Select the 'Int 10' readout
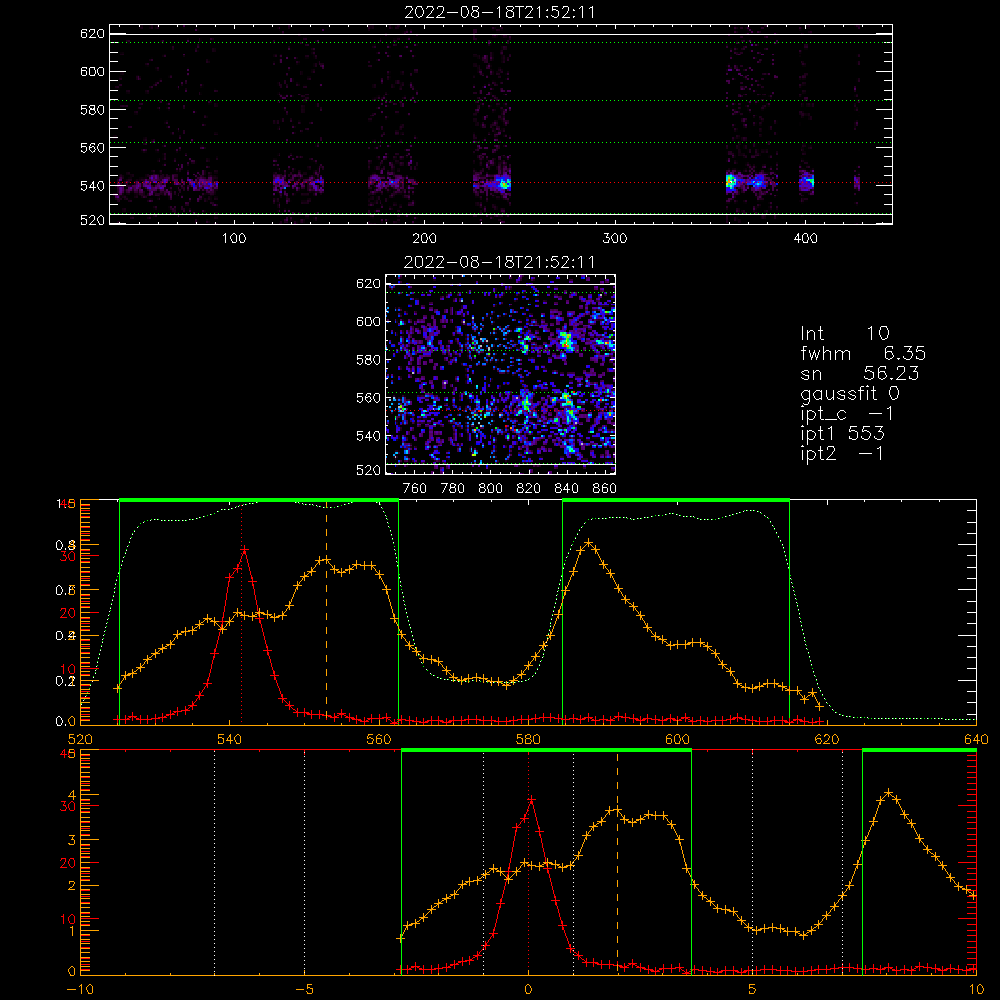1000x1000 pixels. click(844, 334)
